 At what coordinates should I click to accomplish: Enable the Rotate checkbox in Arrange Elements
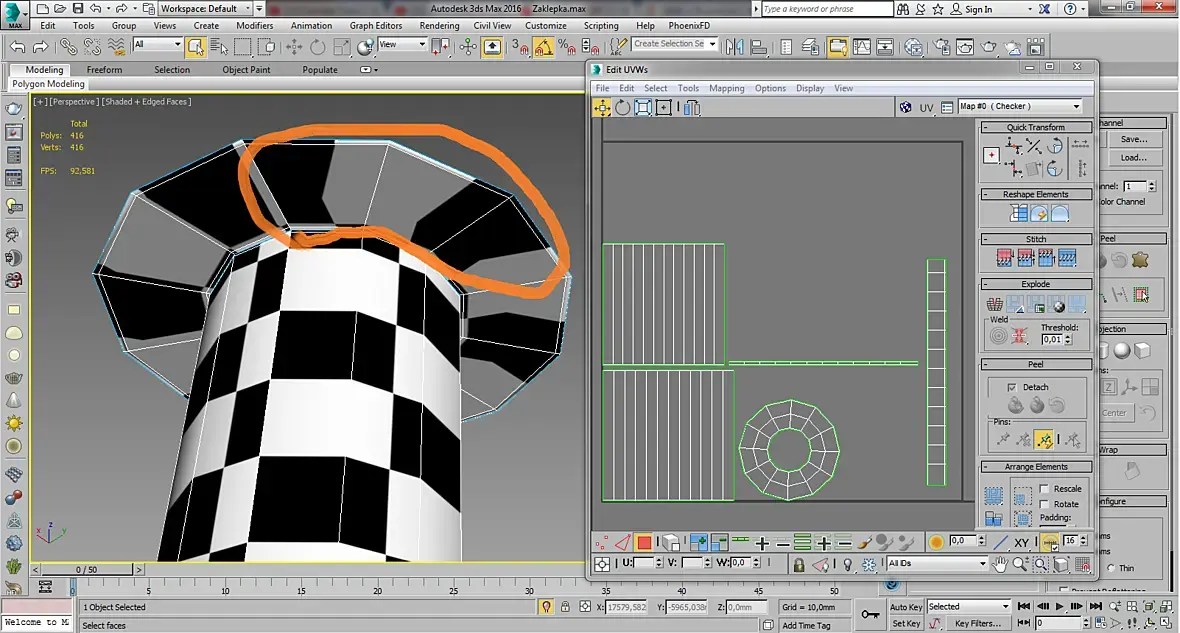[x=1045, y=504]
